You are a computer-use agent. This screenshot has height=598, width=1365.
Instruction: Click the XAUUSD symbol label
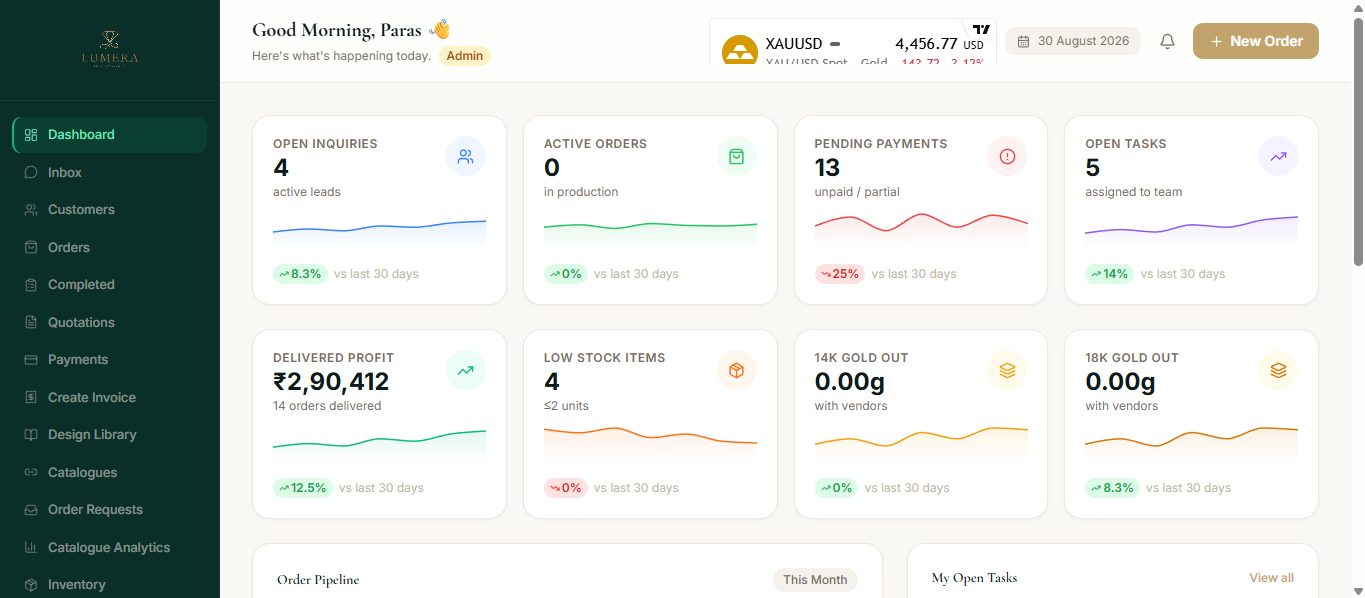(x=793, y=44)
